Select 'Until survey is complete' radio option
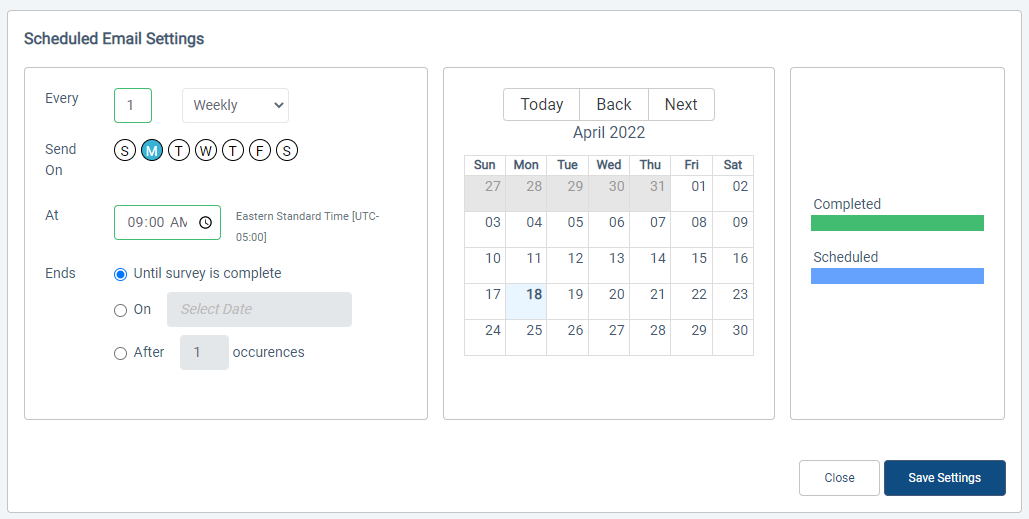Image resolution: width=1029 pixels, height=519 pixels. [x=121, y=274]
